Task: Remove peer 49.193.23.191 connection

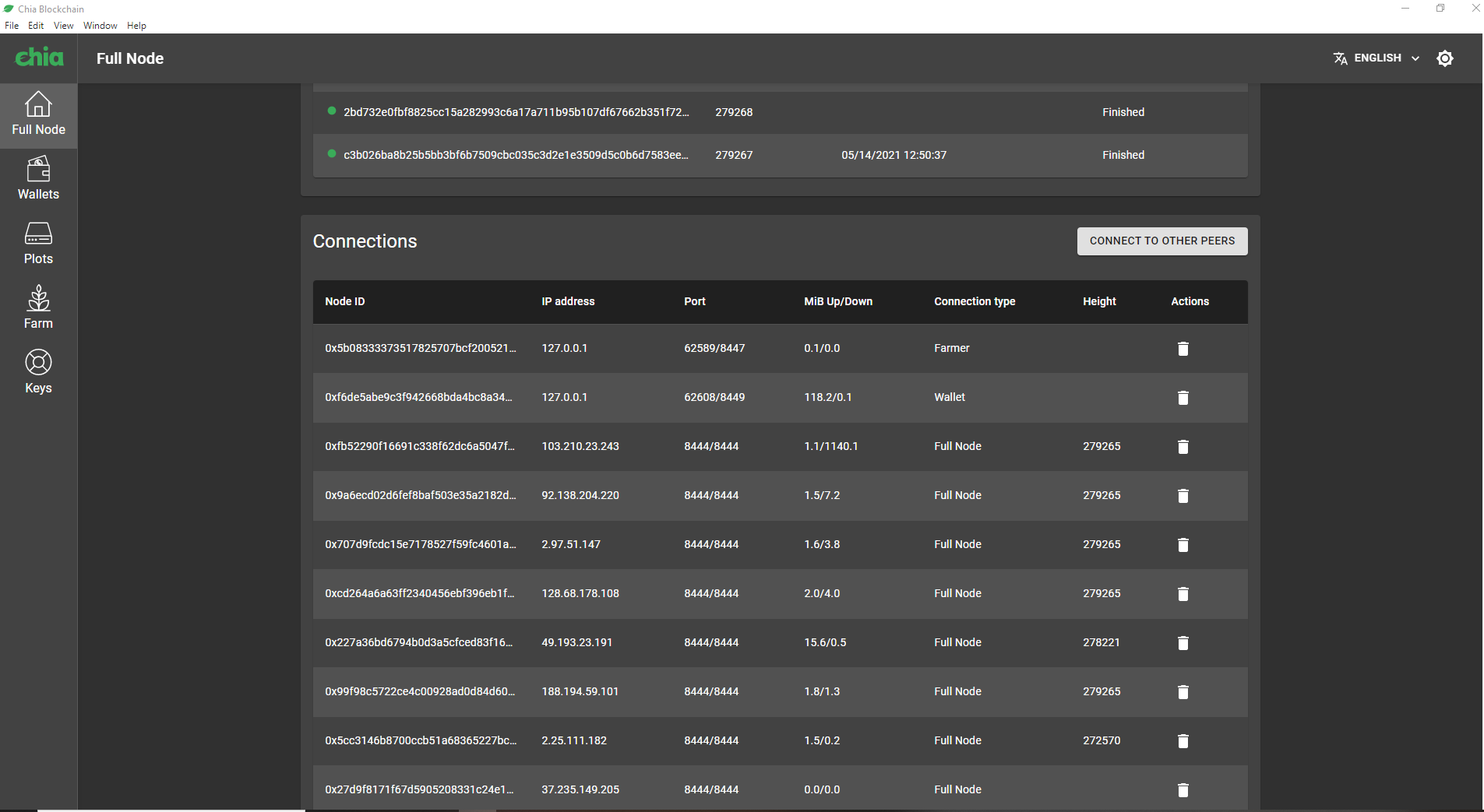Action: point(1183,643)
